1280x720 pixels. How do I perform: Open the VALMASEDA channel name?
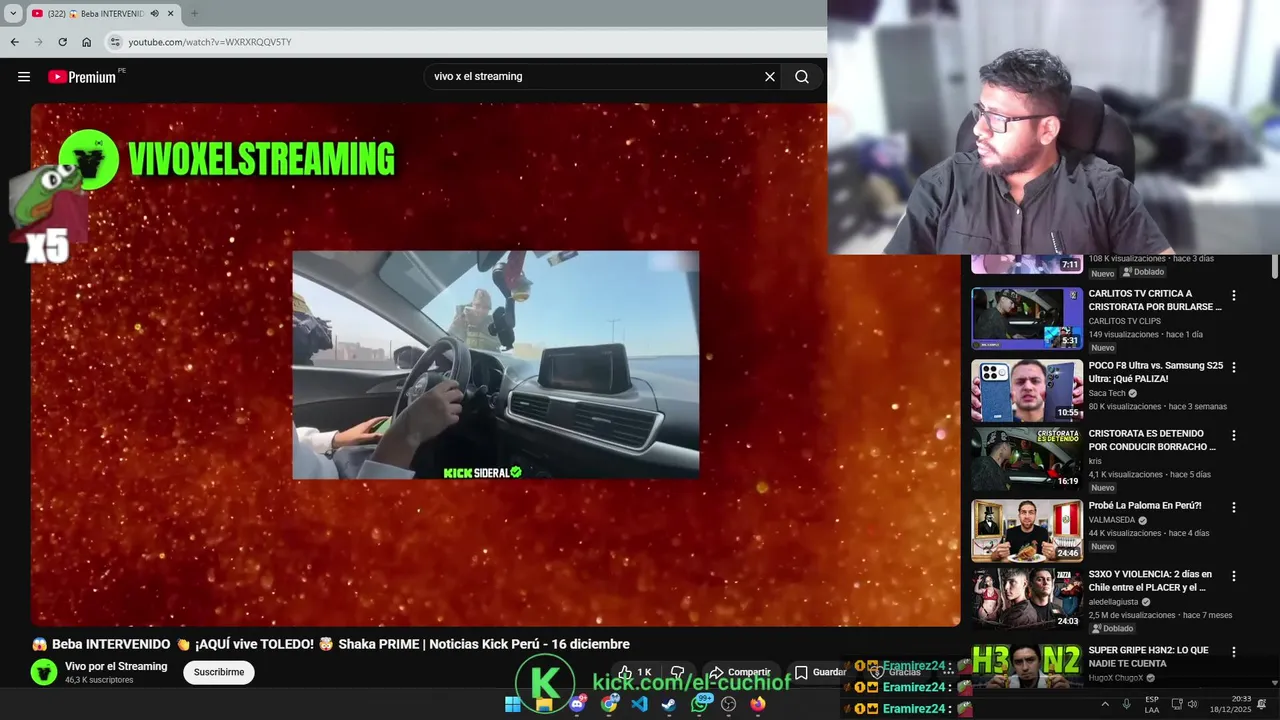pos(1112,520)
